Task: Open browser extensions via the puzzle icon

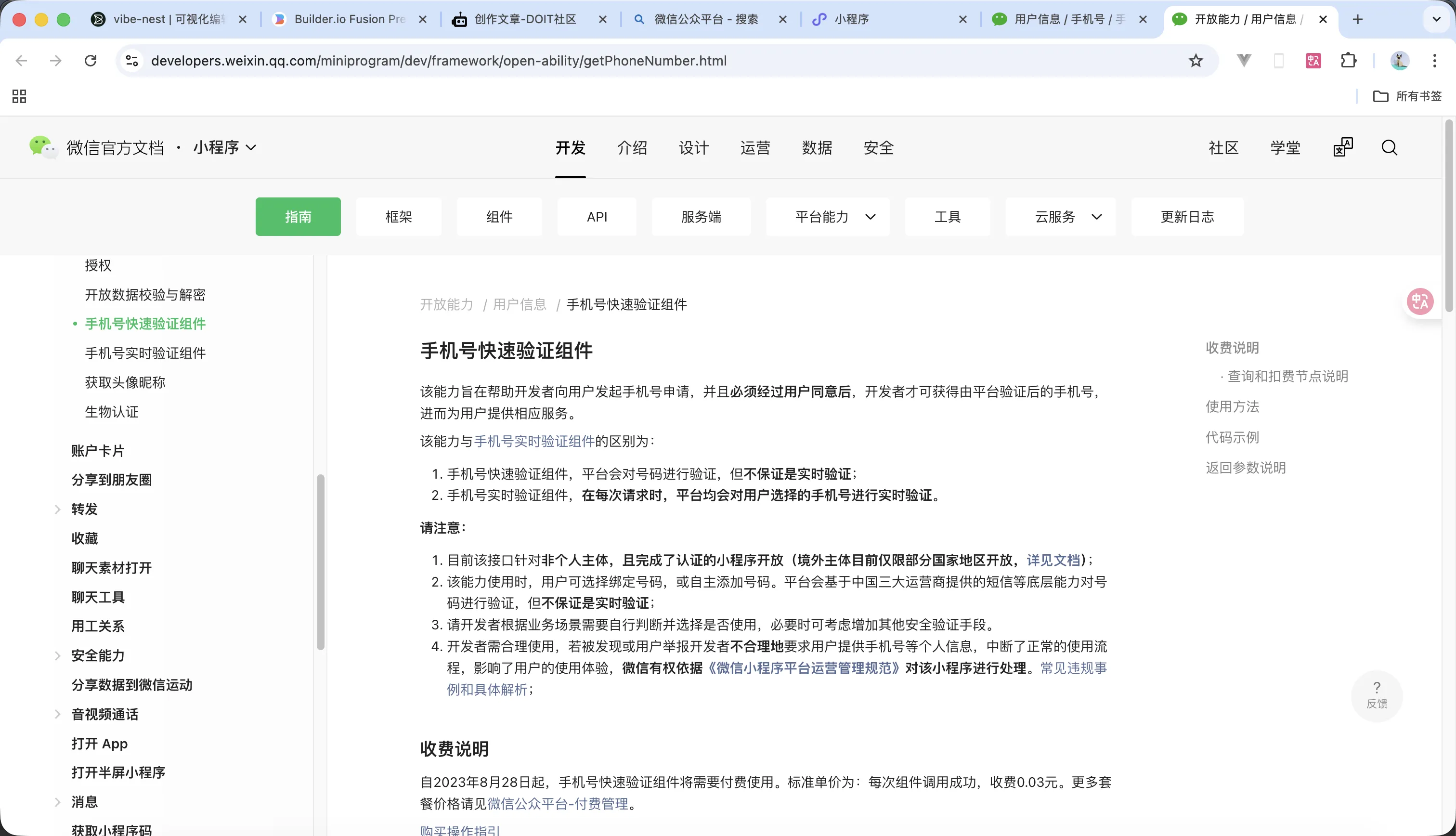Action: click(x=1349, y=60)
